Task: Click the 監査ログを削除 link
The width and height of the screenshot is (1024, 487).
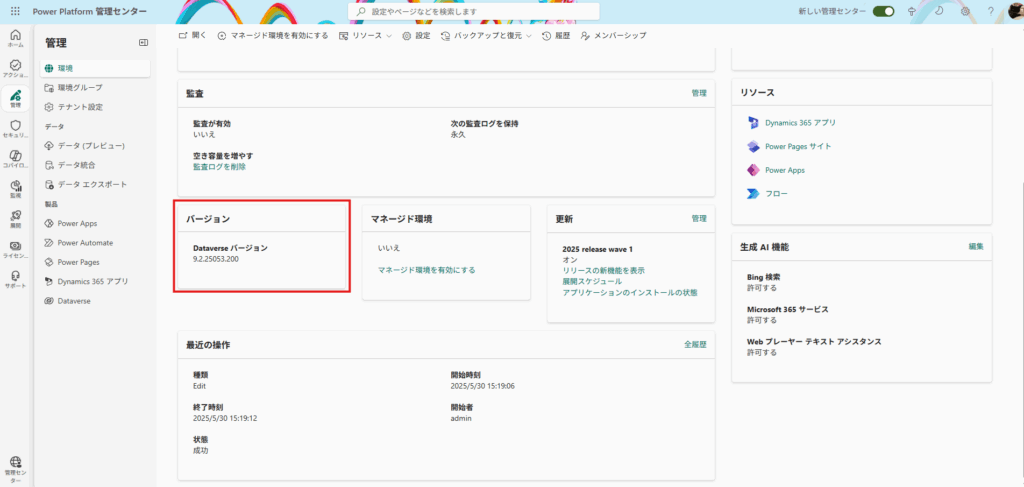Action: coord(219,167)
